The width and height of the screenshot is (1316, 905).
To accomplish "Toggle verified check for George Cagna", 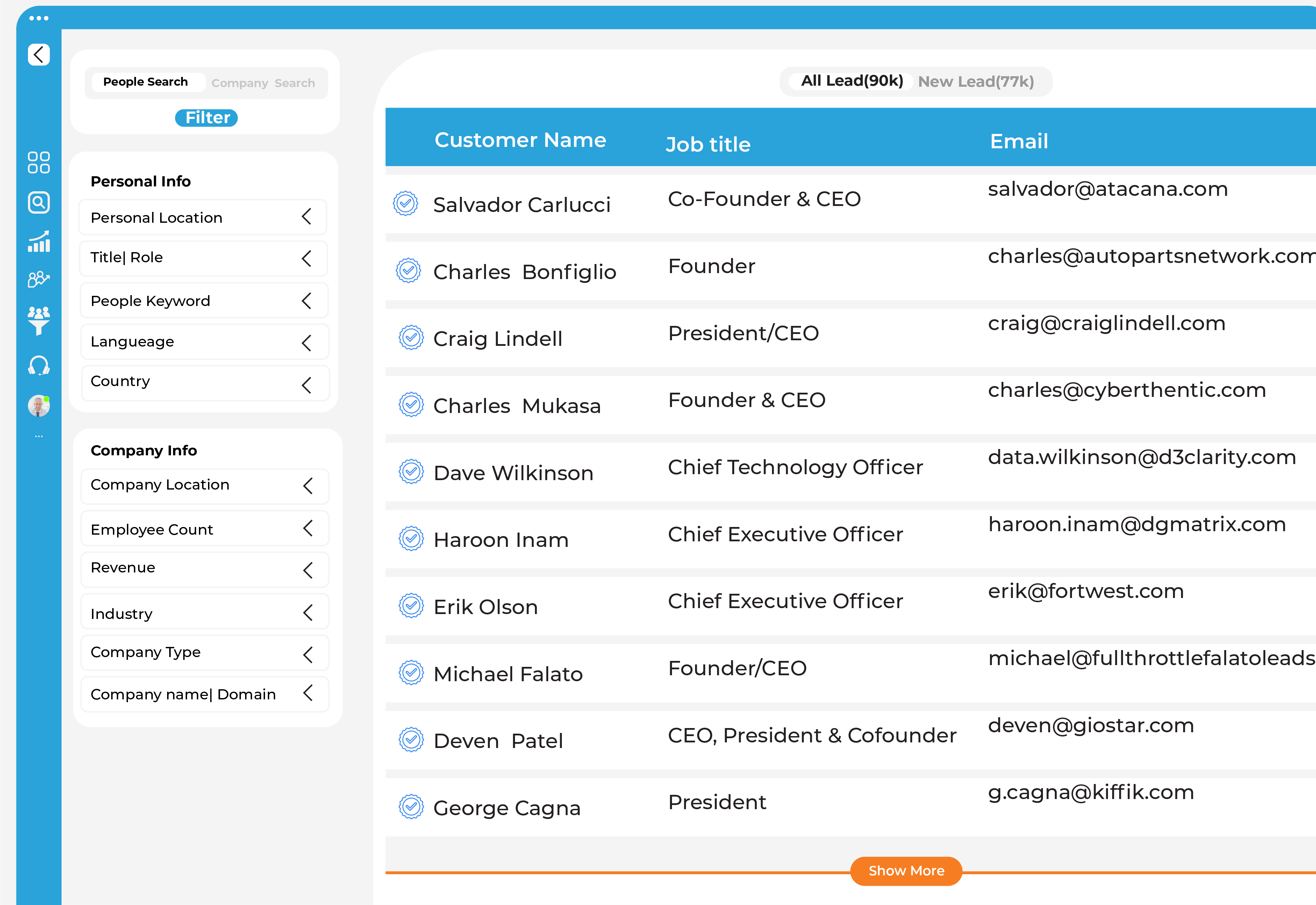I will click(411, 806).
